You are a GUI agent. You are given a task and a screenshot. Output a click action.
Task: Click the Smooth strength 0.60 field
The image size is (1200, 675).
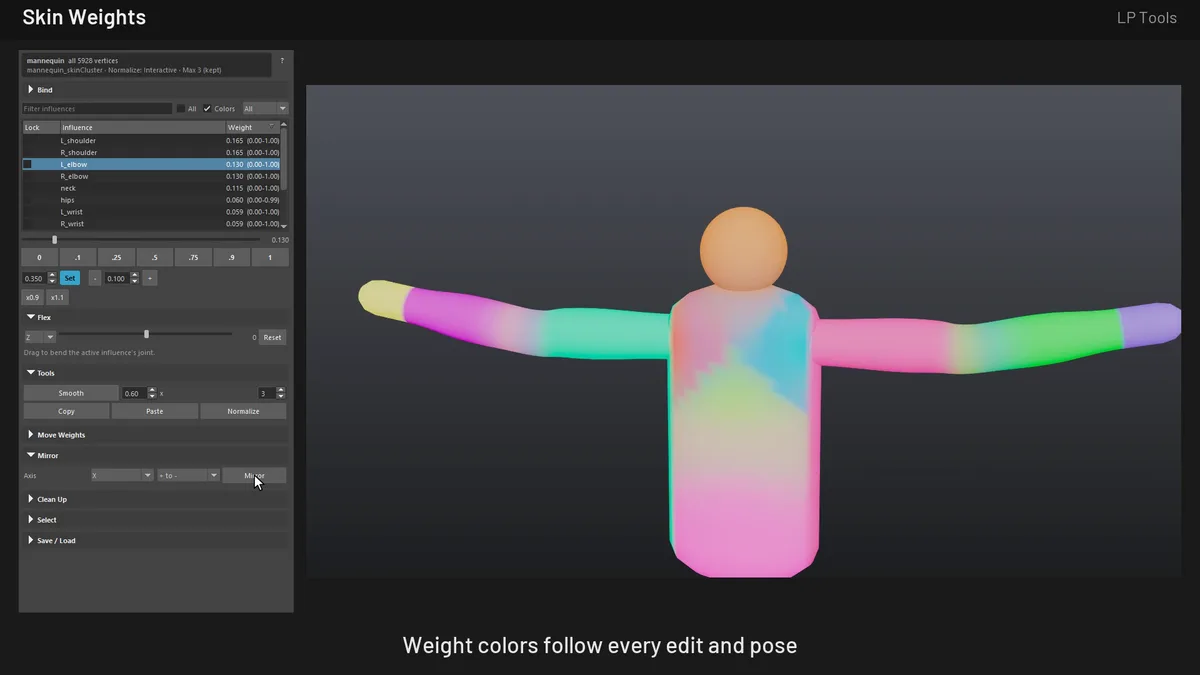click(x=133, y=394)
